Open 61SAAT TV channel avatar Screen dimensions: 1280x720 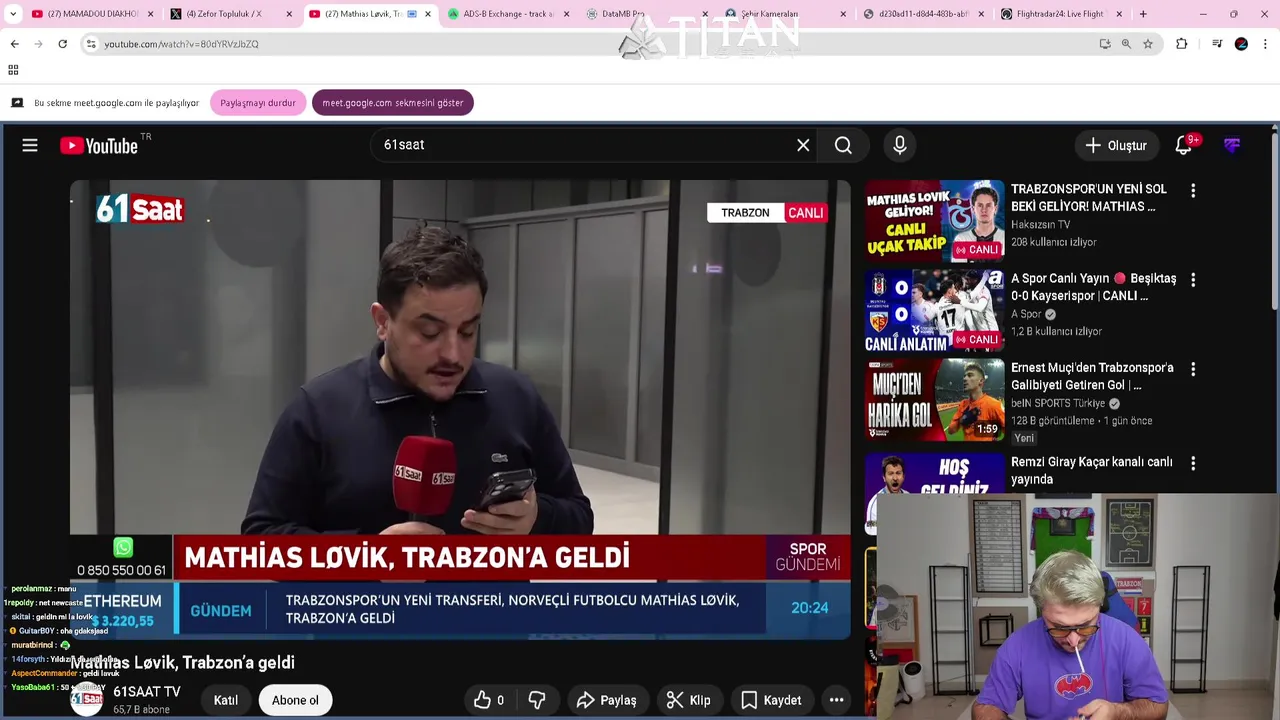(x=87, y=699)
